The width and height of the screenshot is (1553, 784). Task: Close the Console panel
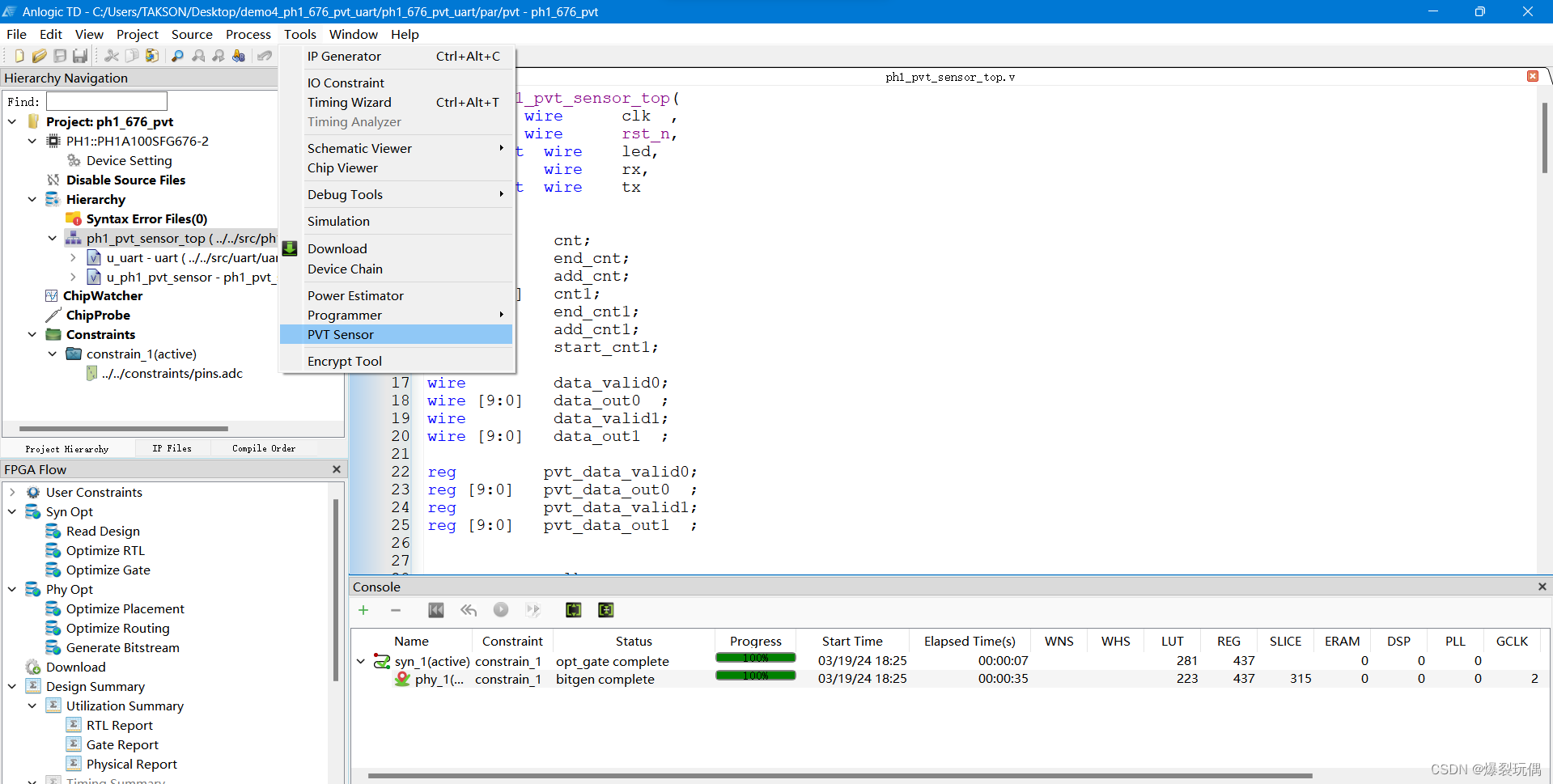pos(1542,587)
